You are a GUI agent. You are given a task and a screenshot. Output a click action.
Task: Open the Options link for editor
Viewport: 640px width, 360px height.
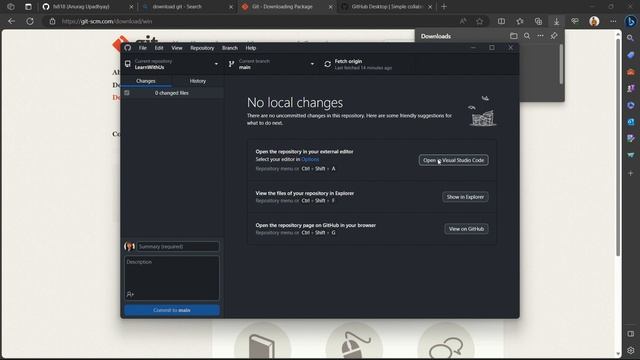tap(310, 159)
